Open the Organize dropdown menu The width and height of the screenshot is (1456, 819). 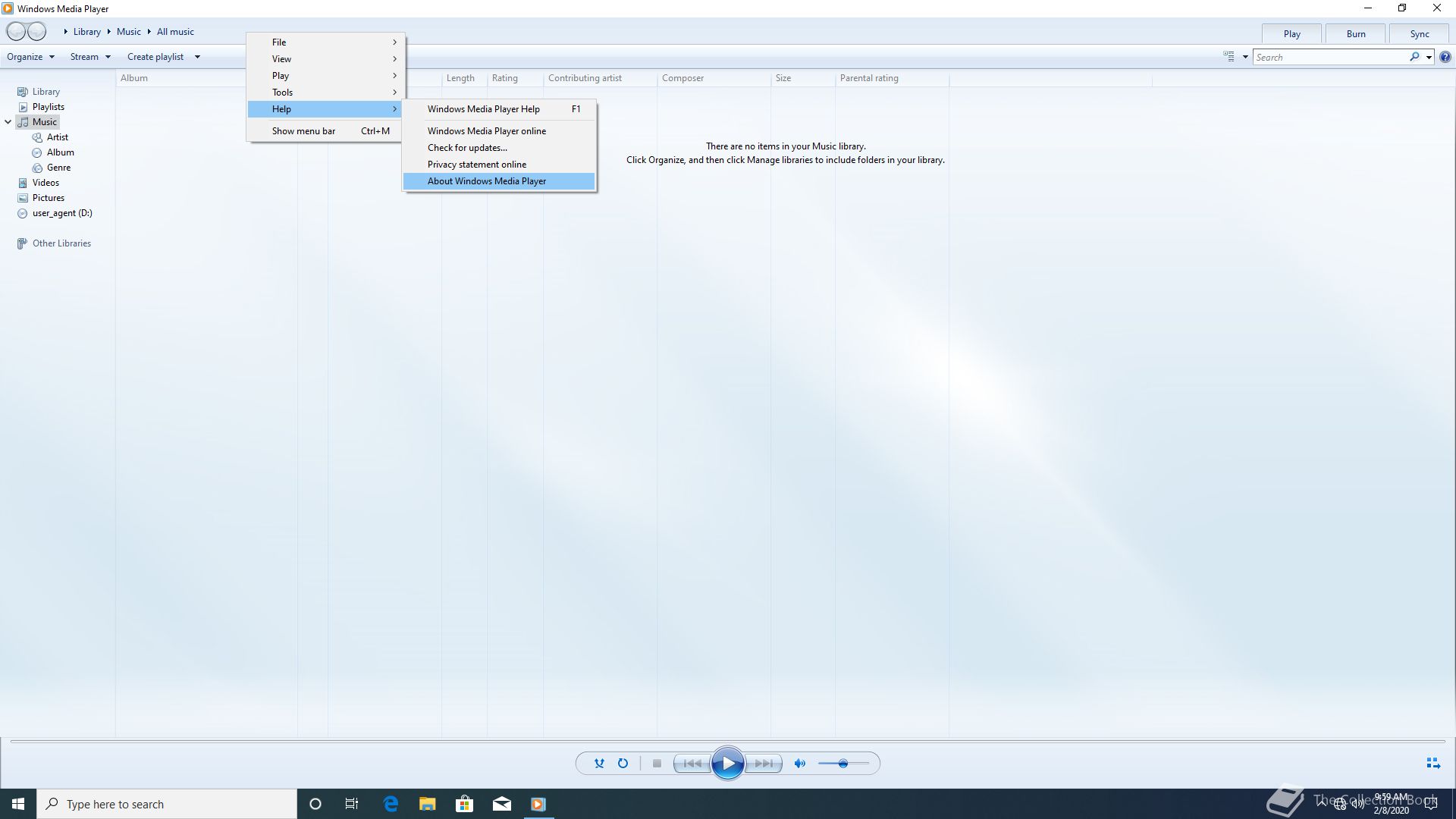click(x=30, y=57)
